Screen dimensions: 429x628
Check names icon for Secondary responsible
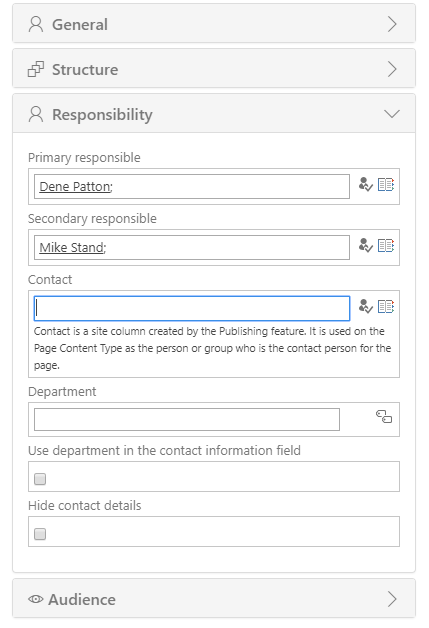tap(365, 246)
